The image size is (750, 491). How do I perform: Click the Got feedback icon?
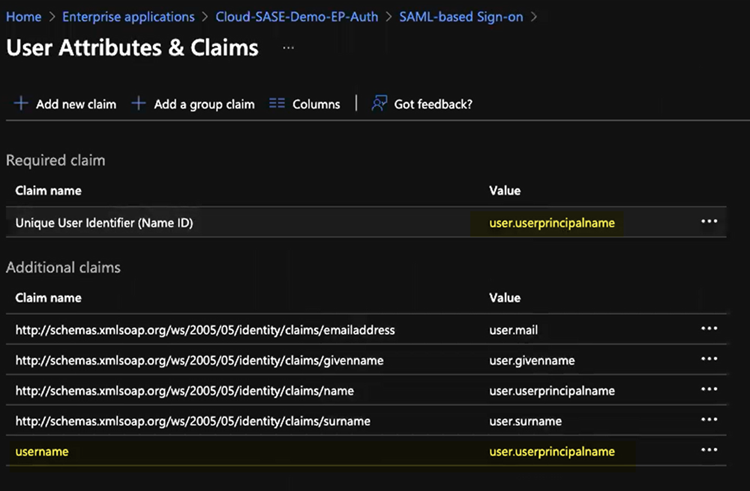click(379, 104)
